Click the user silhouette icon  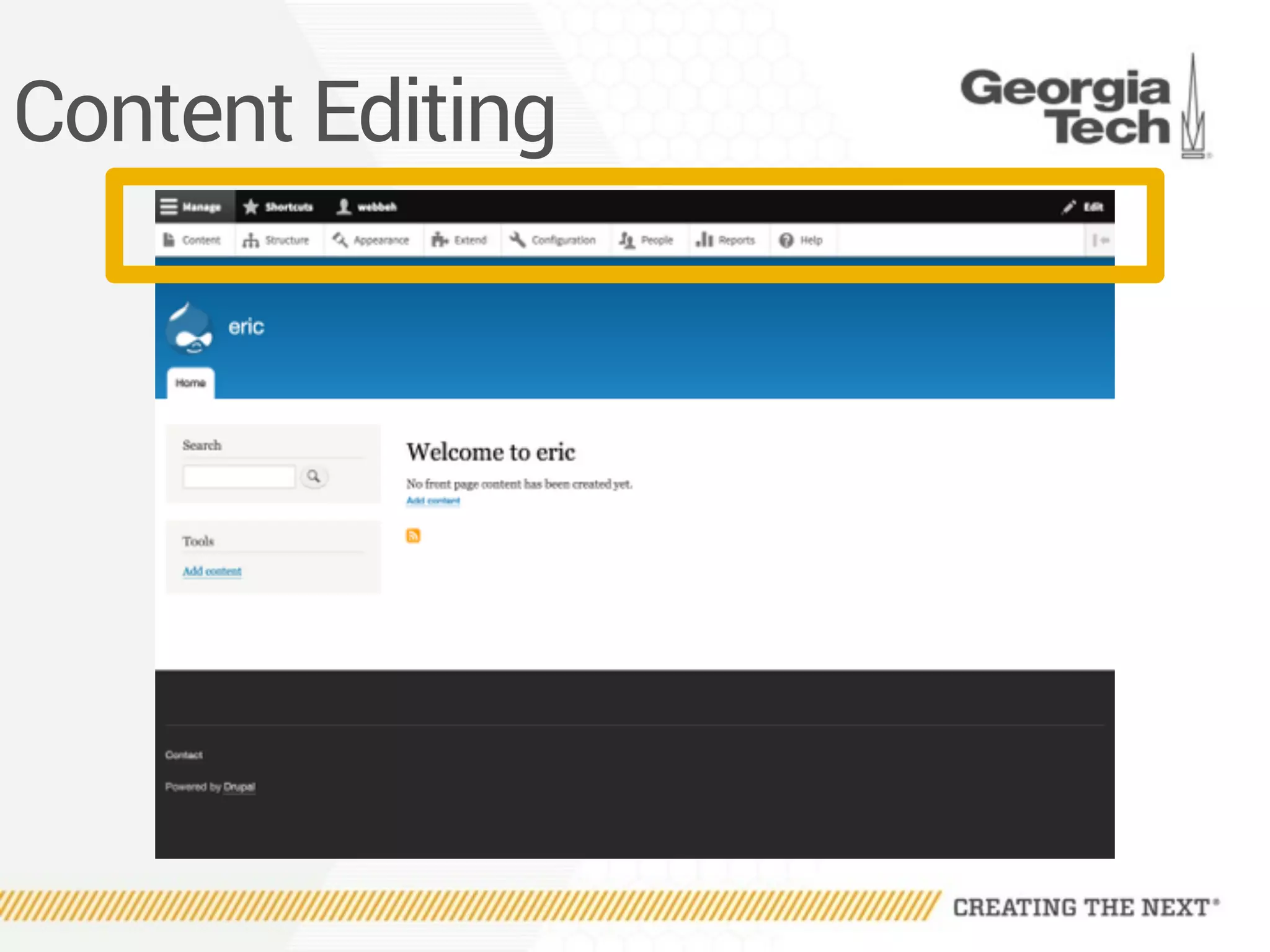(x=344, y=206)
